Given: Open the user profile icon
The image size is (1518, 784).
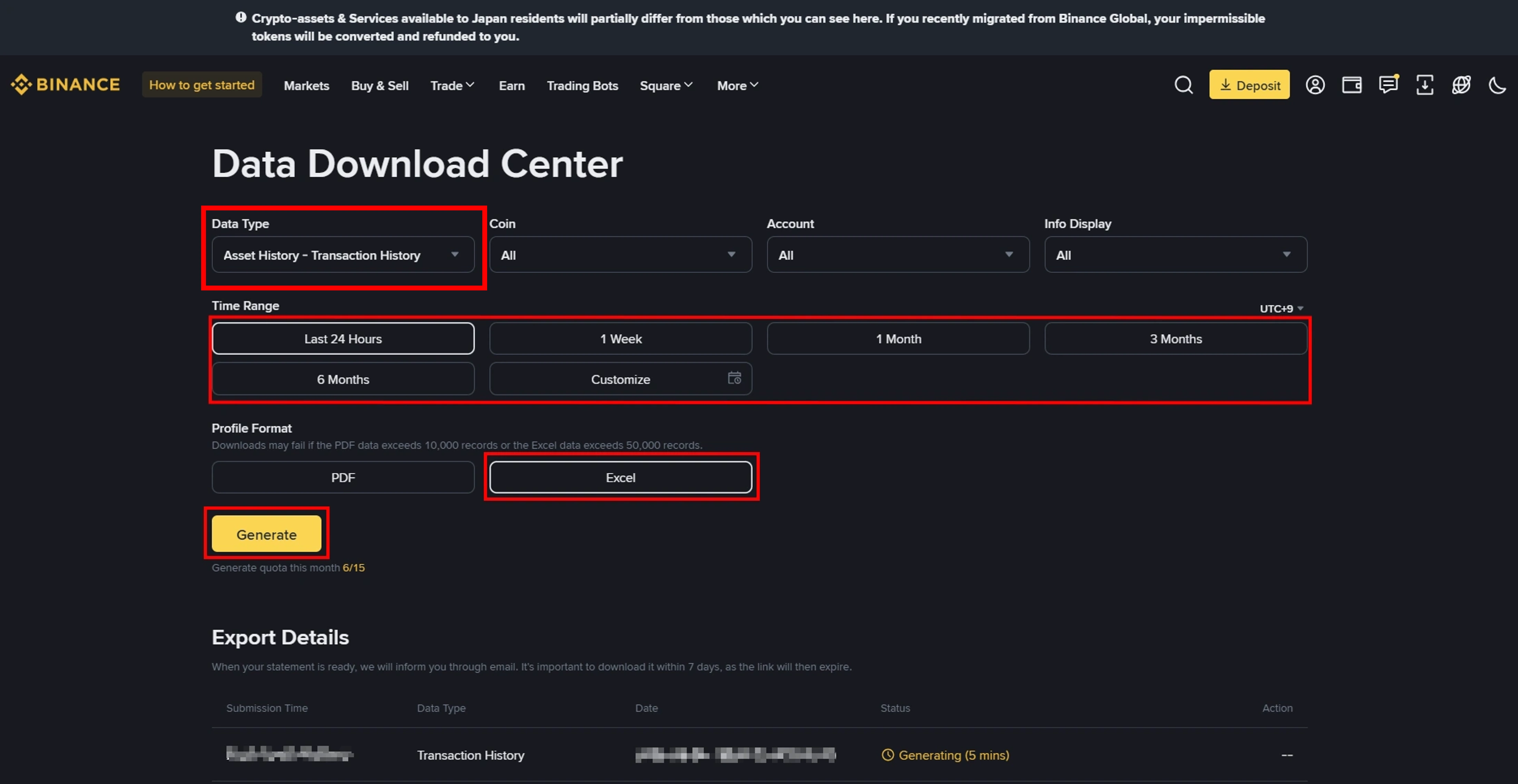Looking at the screenshot, I should pyautogui.click(x=1315, y=85).
